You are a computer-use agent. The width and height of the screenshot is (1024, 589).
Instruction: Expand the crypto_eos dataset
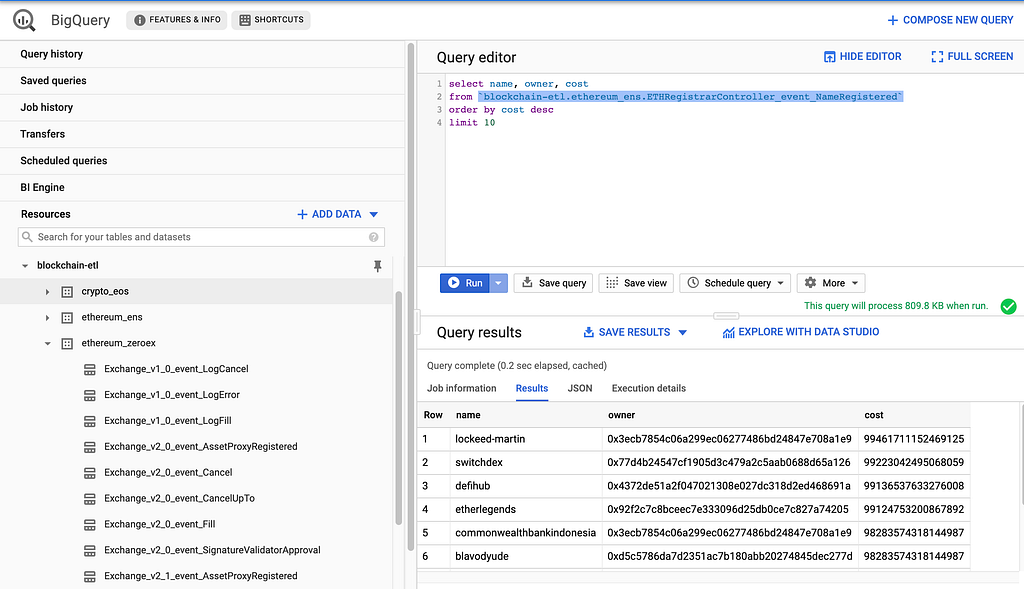[x=47, y=292]
